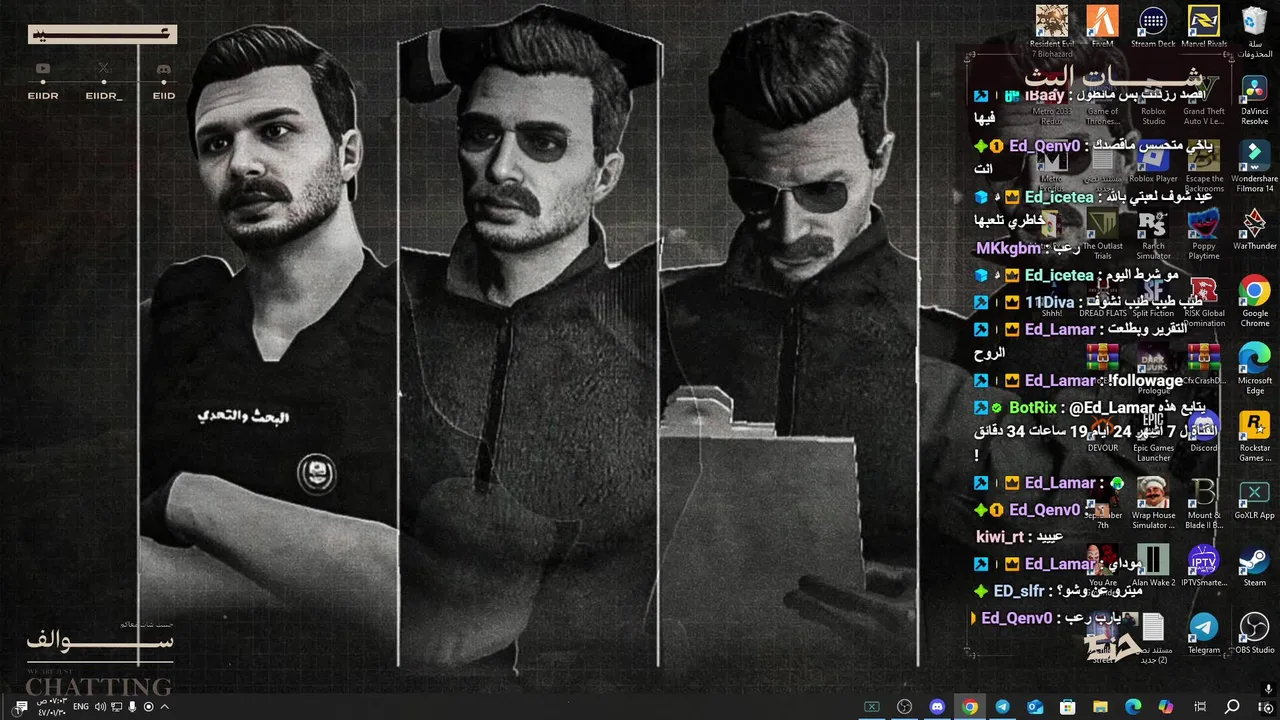Launch Copilot from the taskbar
Viewport: 1280px width, 720px height.
(1166, 706)
